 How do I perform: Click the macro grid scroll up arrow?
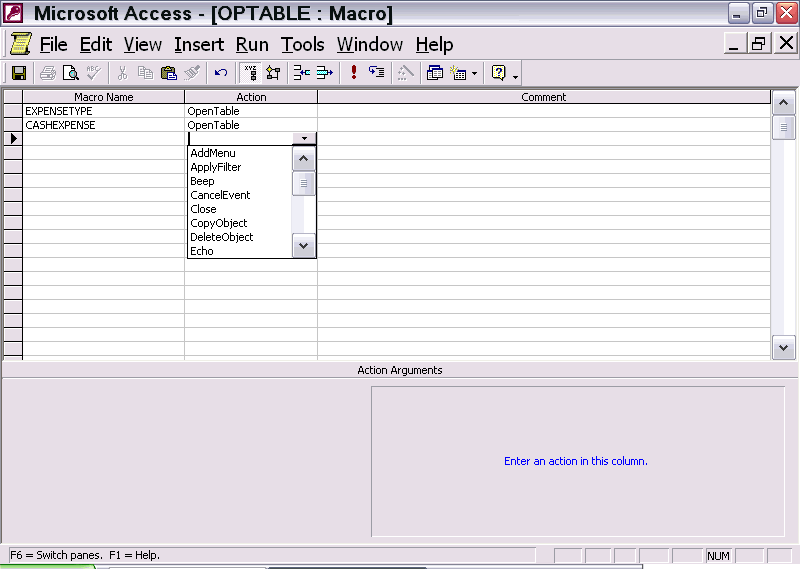pos(784,103)
